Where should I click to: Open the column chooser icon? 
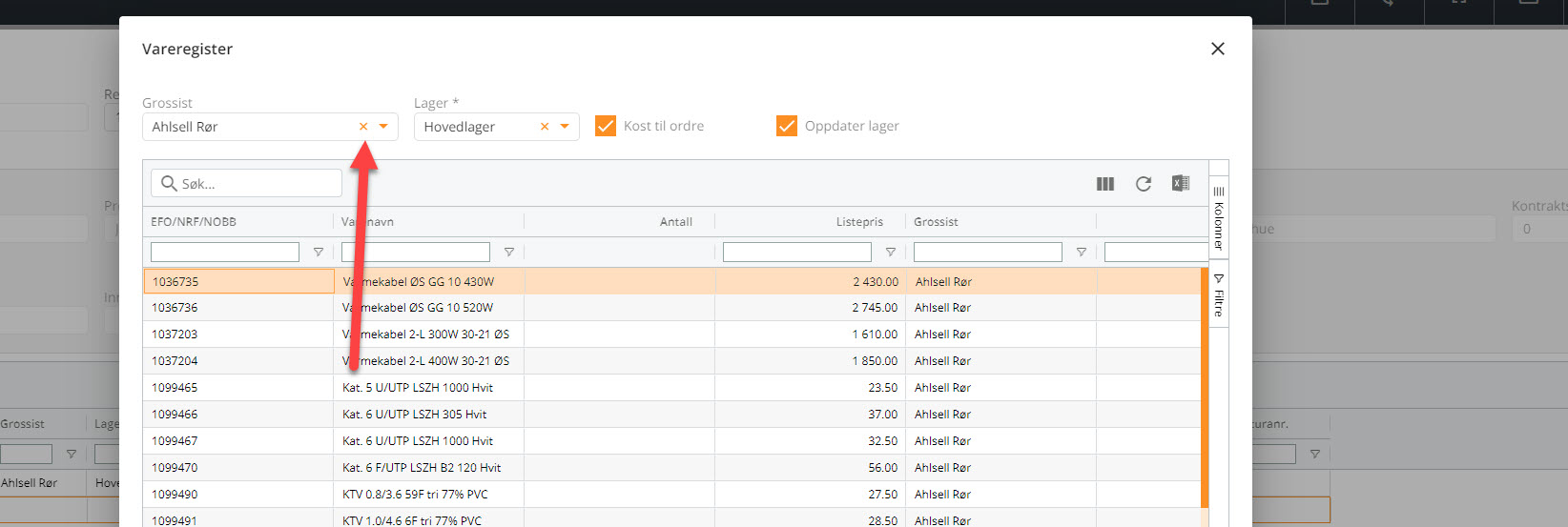[1105, 184]
